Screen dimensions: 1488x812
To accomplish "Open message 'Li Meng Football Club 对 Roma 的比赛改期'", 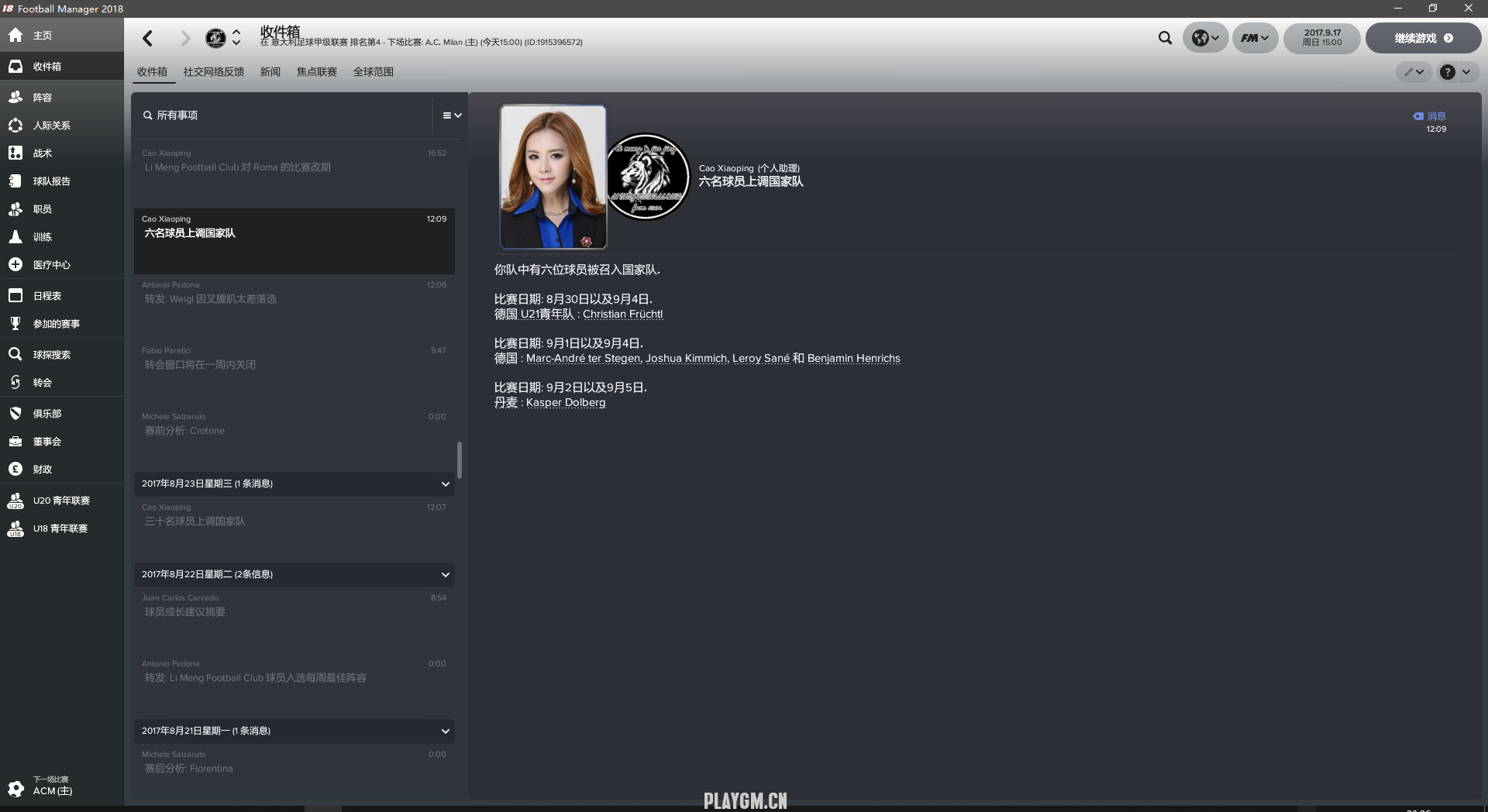I will pos(294,175).
